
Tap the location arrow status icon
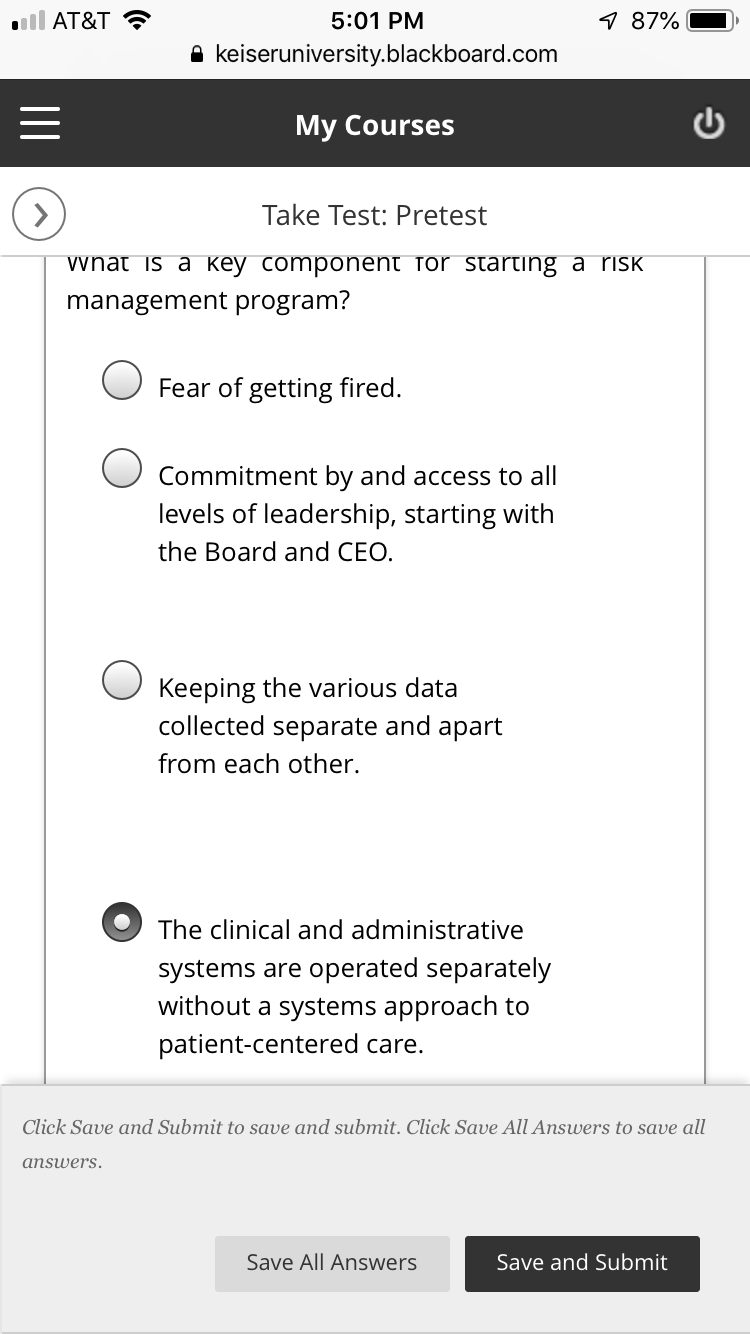coord(607,21)
